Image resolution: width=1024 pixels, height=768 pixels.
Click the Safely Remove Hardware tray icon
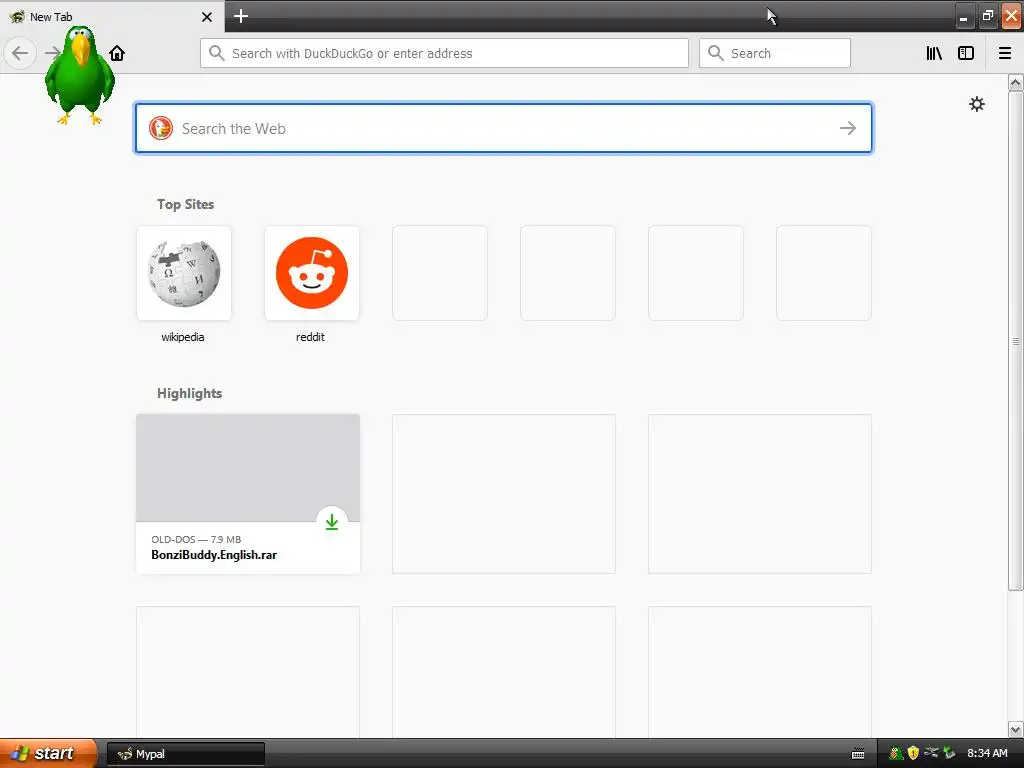pyautogui.click(x=931, y=753)
